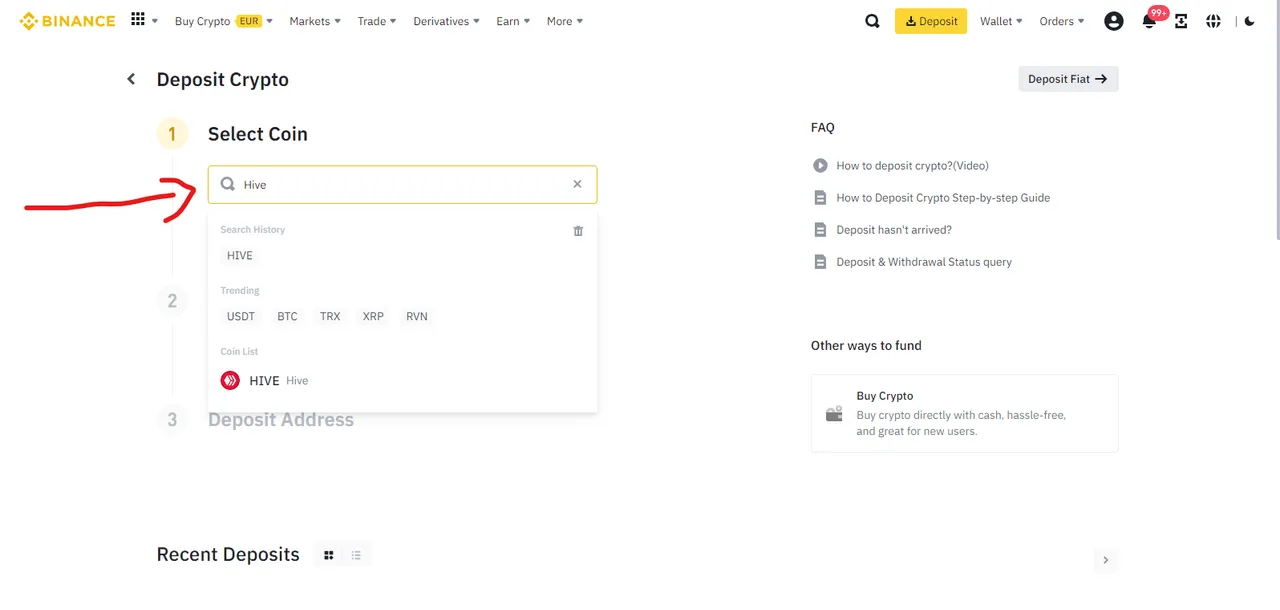Expand the Trade menu
The width and height of the screenshot is (1280, 610).
[377, 21]
